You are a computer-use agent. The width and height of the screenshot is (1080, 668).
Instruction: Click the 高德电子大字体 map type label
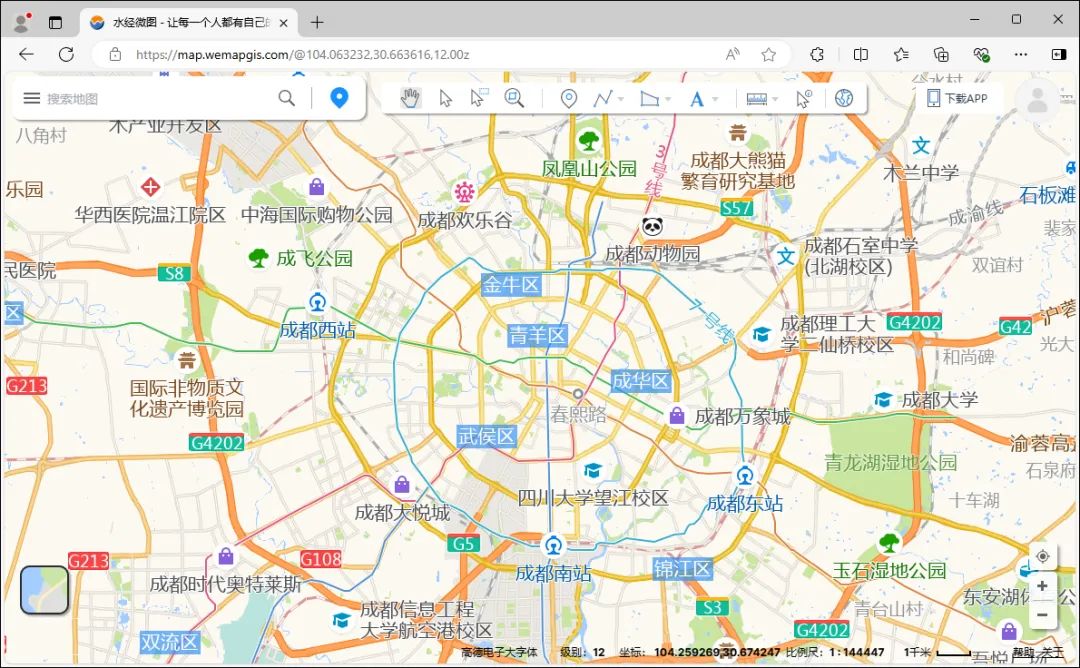tap(499, 652)
